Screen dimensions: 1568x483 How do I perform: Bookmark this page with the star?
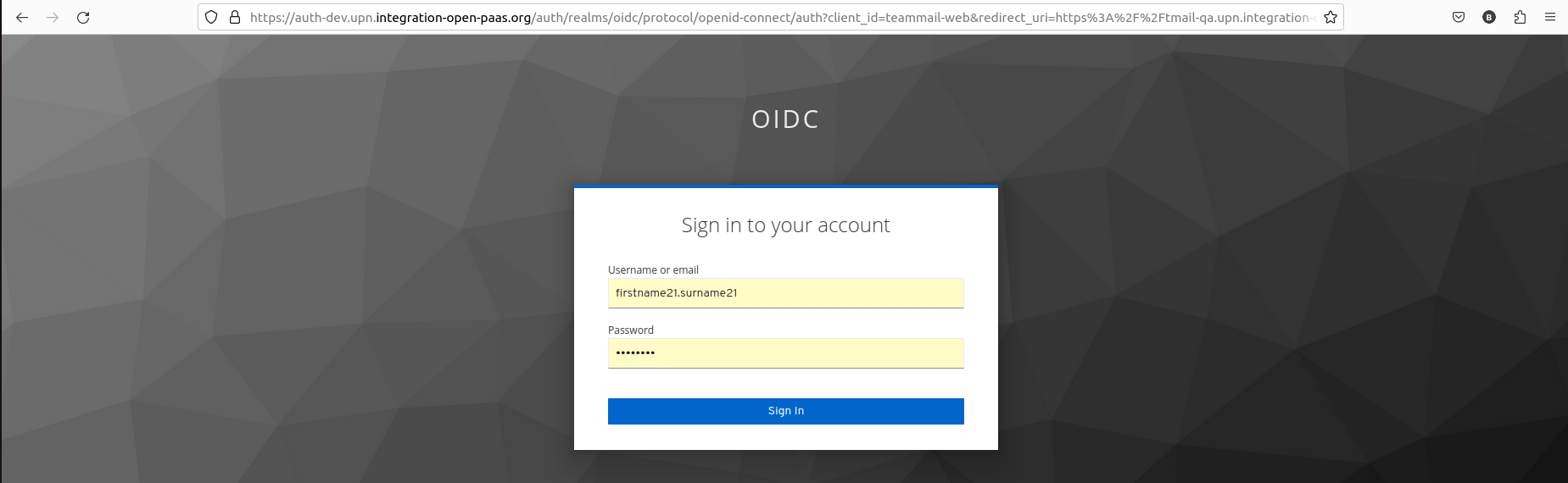point(1331,17)
